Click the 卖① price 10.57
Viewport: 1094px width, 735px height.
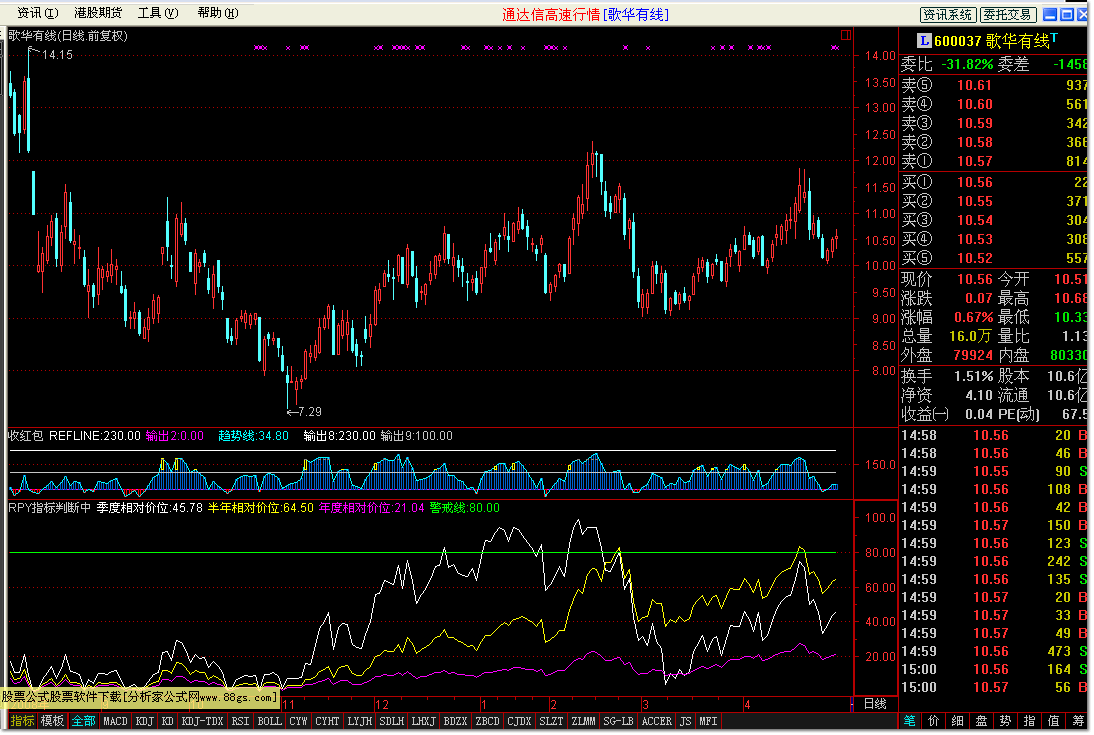pos(975,161)
